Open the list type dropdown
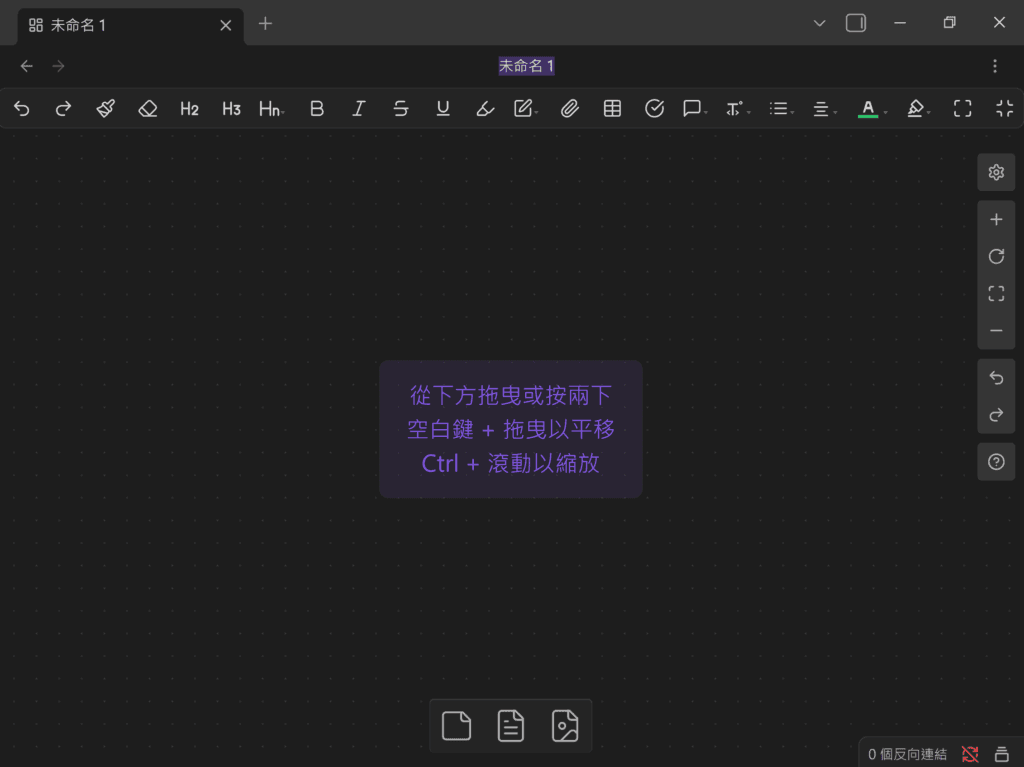Viewport: 1024px width, 767px height. (x=781, y=109)
